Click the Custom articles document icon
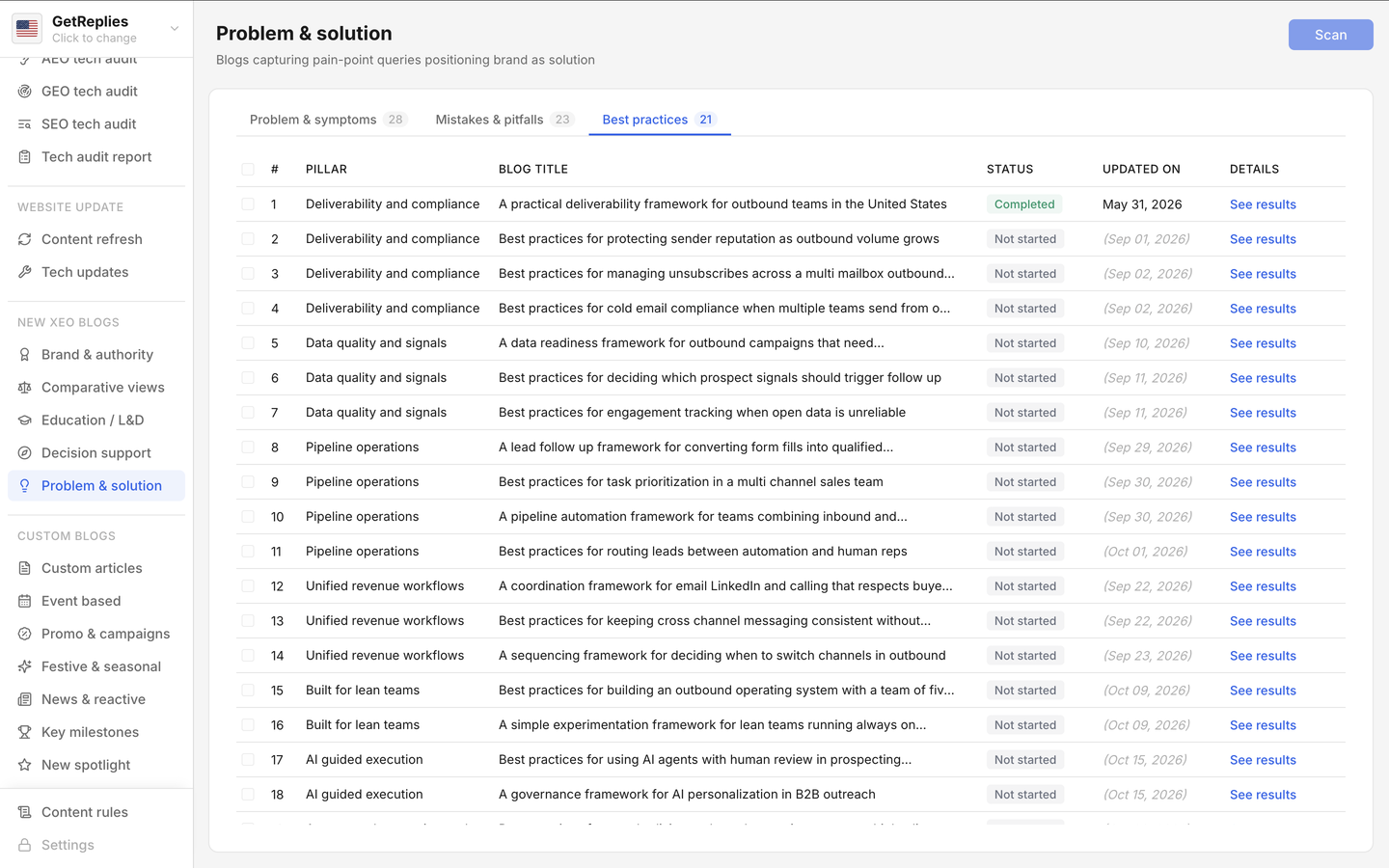The image size is (1389, 868). click(x=25, y=568)
